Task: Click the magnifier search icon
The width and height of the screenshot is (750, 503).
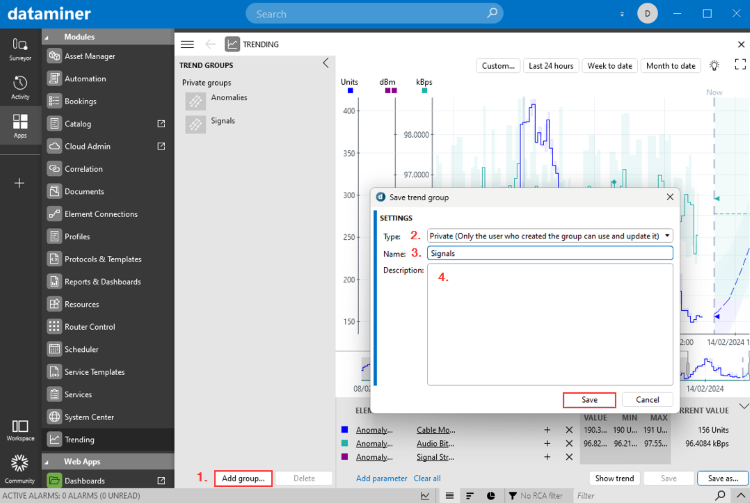Action: [492, 13]
